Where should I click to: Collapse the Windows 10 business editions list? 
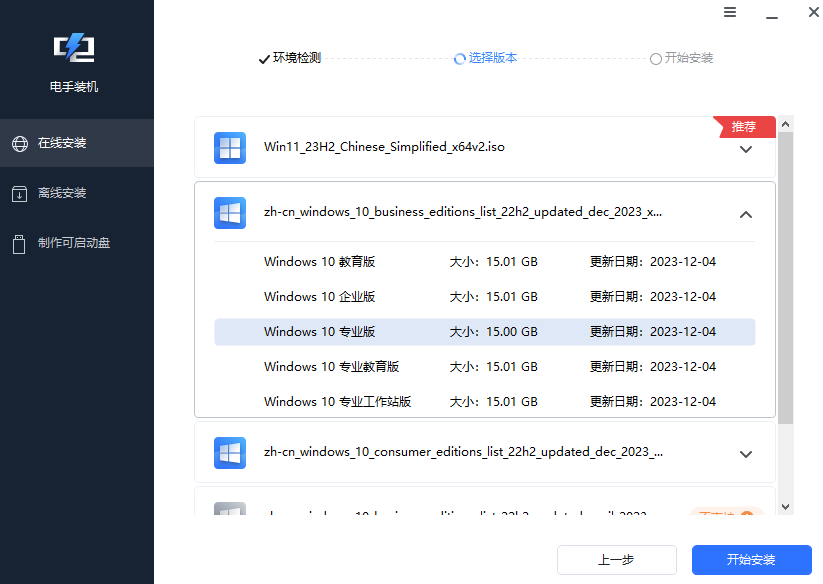pos(746,212)
